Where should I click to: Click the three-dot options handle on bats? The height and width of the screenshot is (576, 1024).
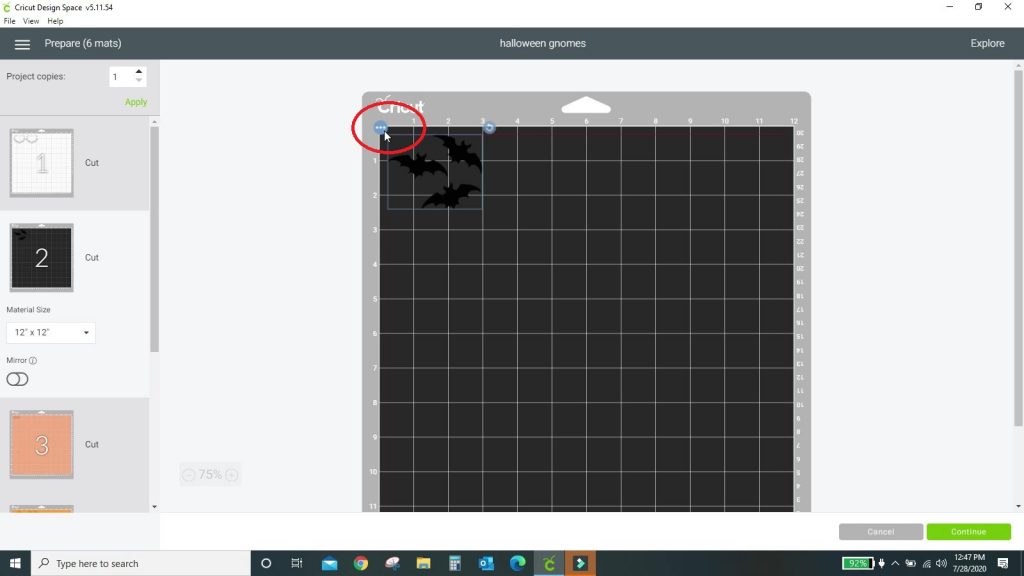point(380,128)
